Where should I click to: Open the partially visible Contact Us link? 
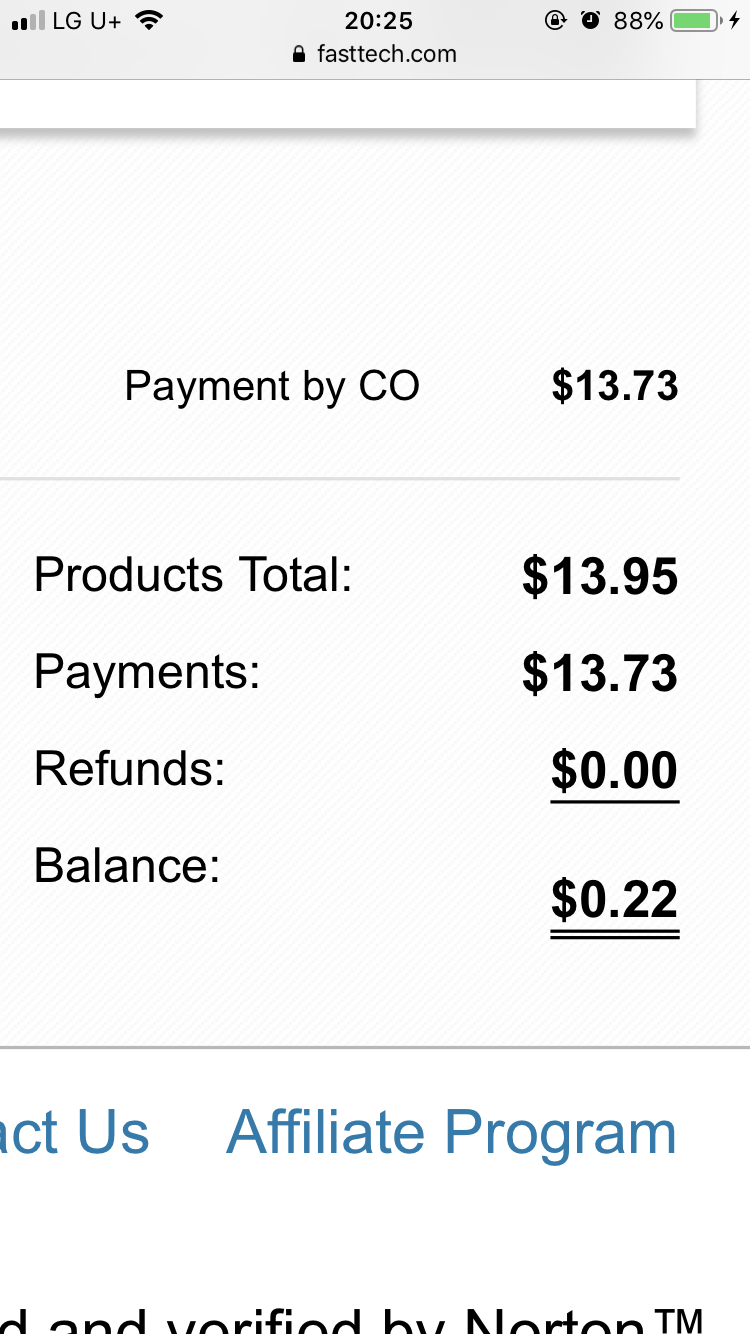(x=75, y=1133)
